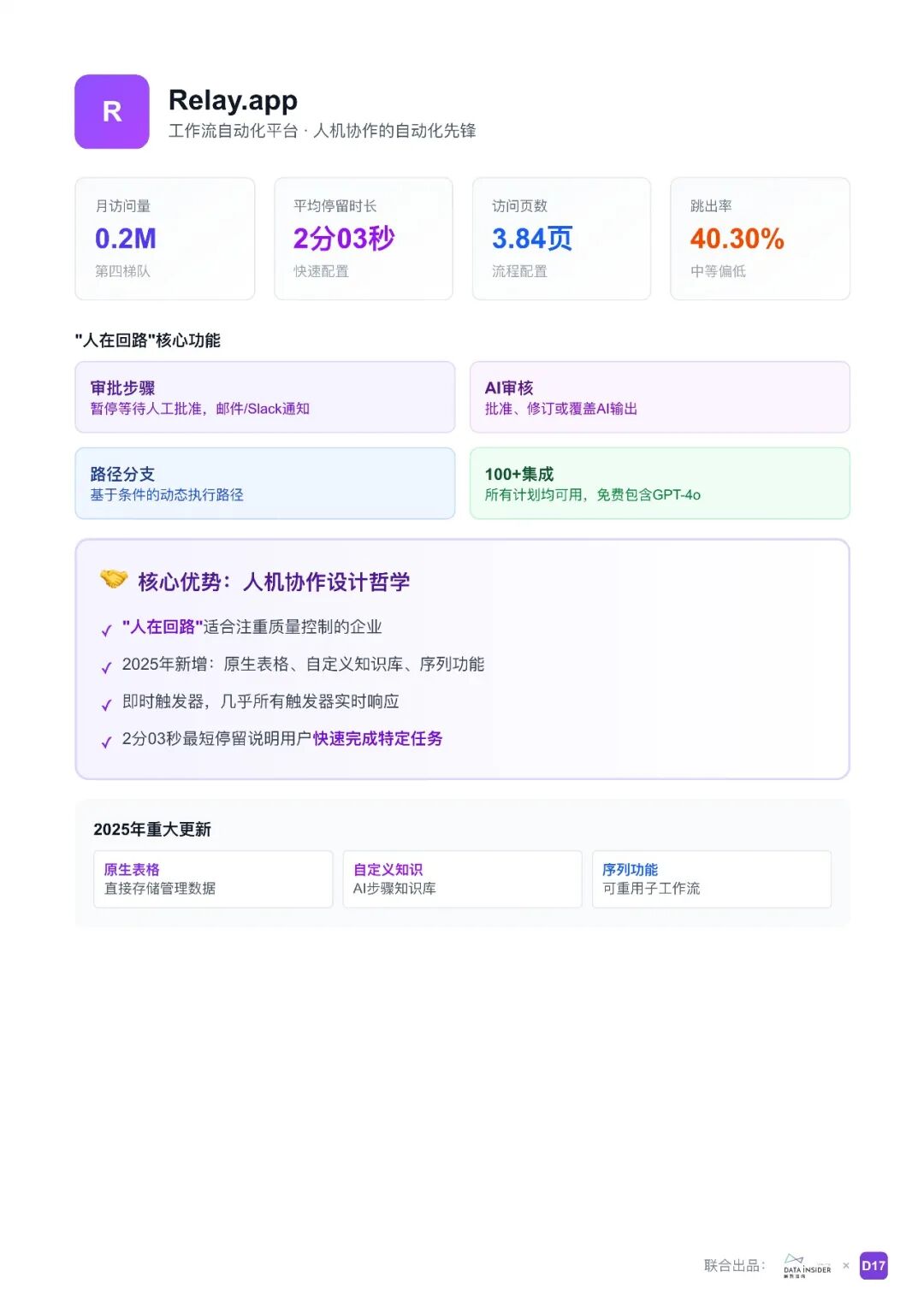This screenshot has height=1307, width=924.
Task: Click the handshake emoji icon
Action: (114, 579)
